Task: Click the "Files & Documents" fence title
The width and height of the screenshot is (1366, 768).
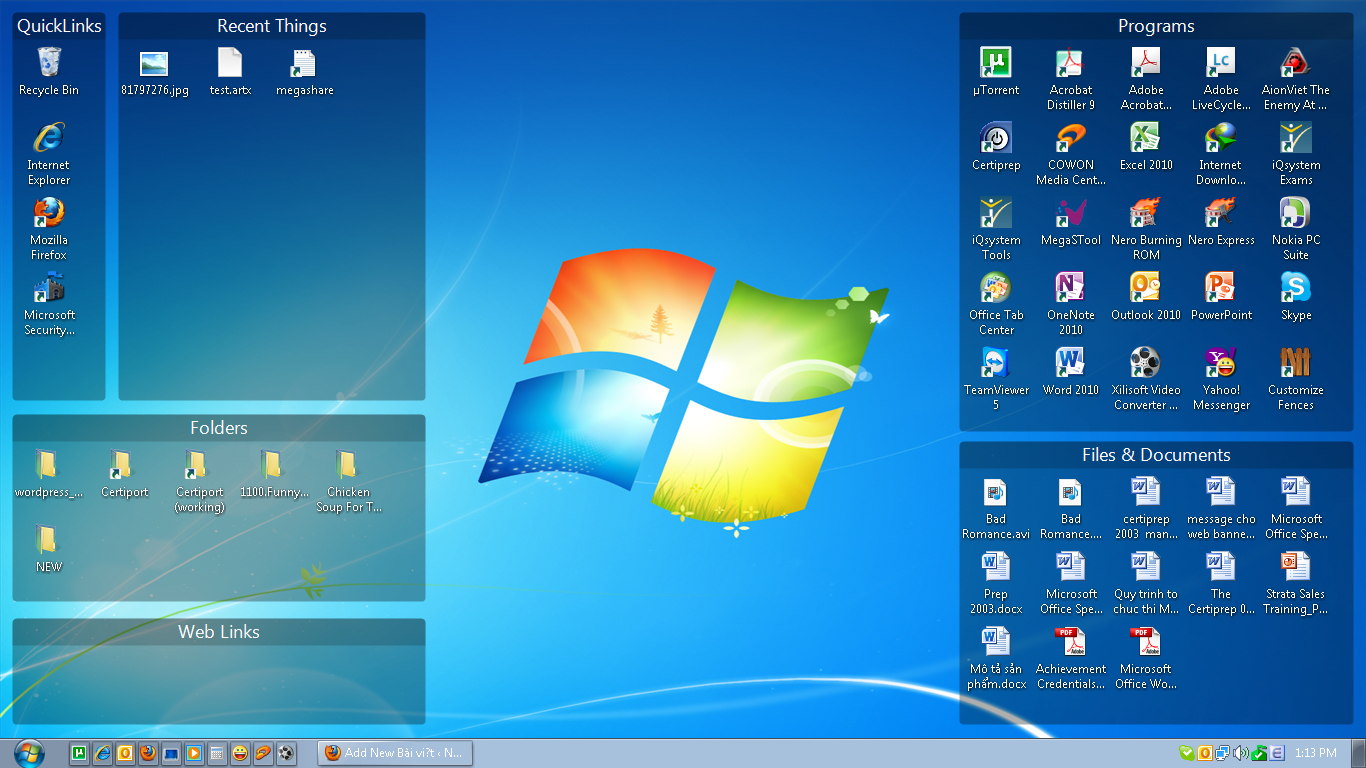Action: point(1156,455)
